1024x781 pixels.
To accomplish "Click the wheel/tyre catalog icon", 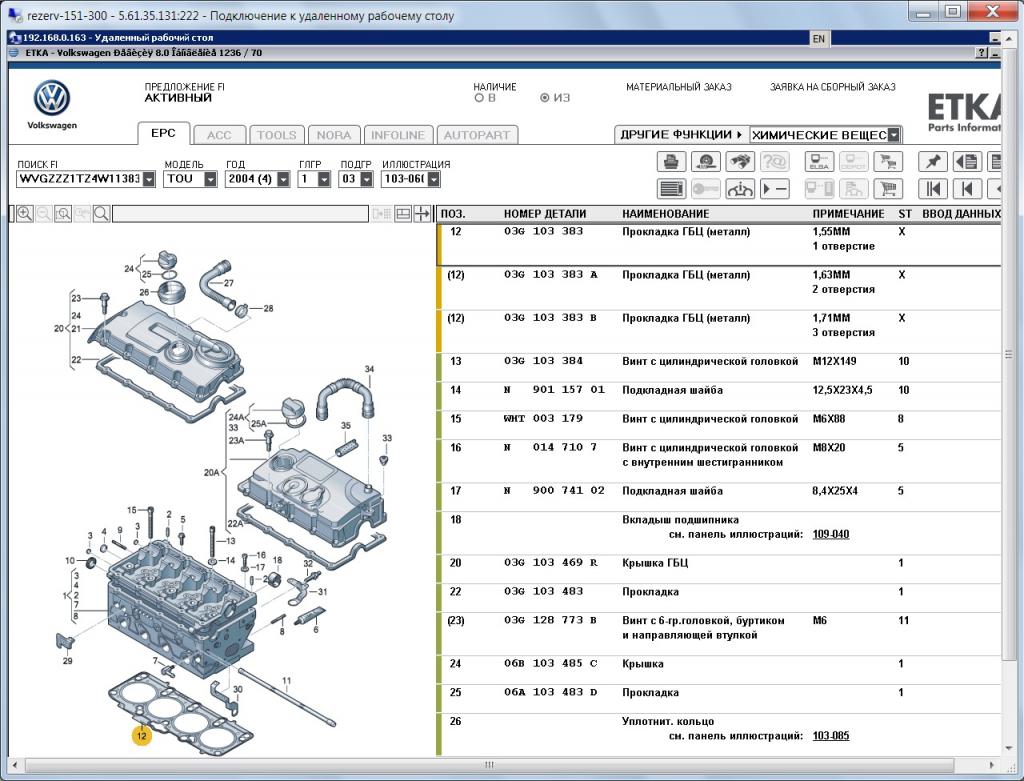I will [705, 161].
